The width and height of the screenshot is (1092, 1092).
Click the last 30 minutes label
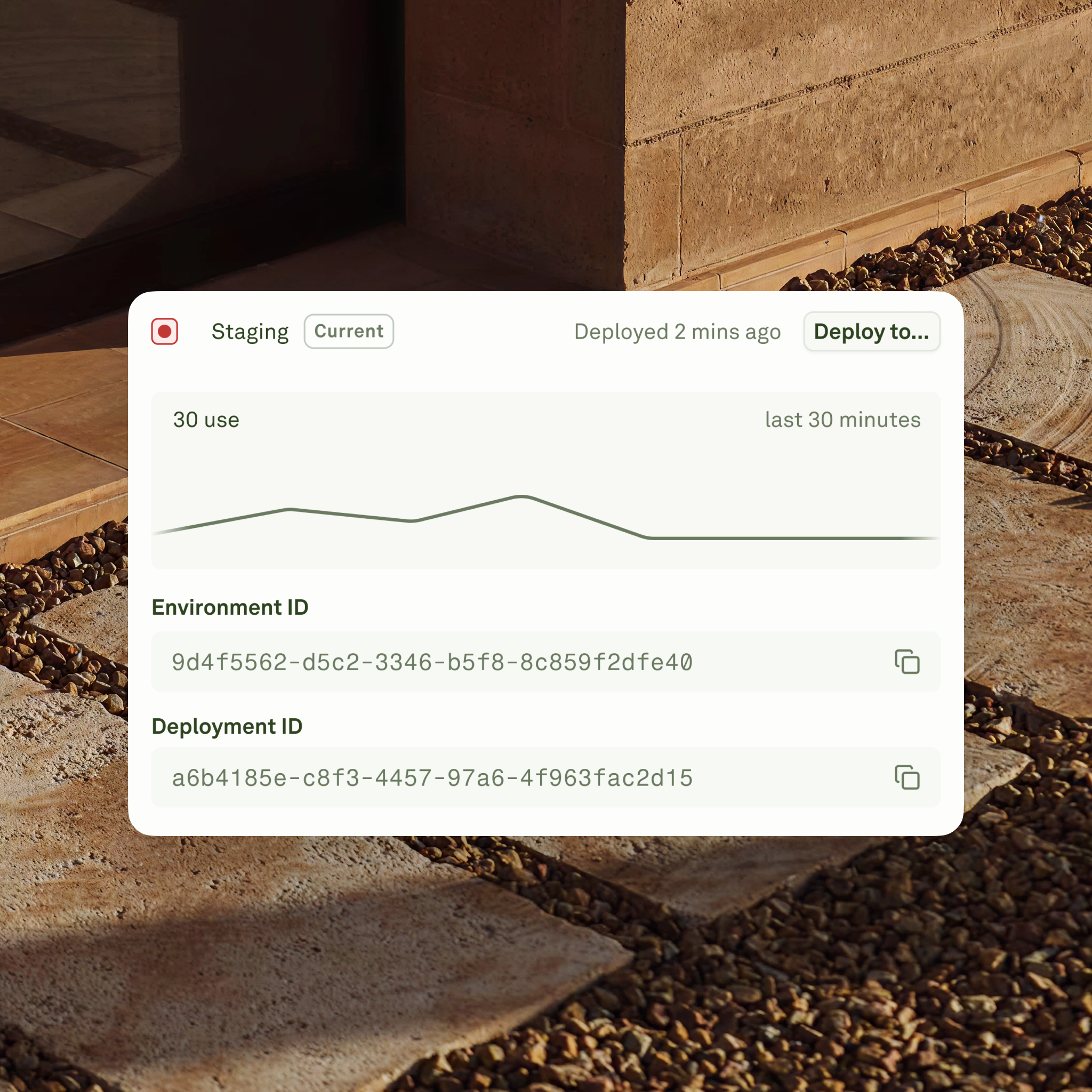(x=843, y=420)
